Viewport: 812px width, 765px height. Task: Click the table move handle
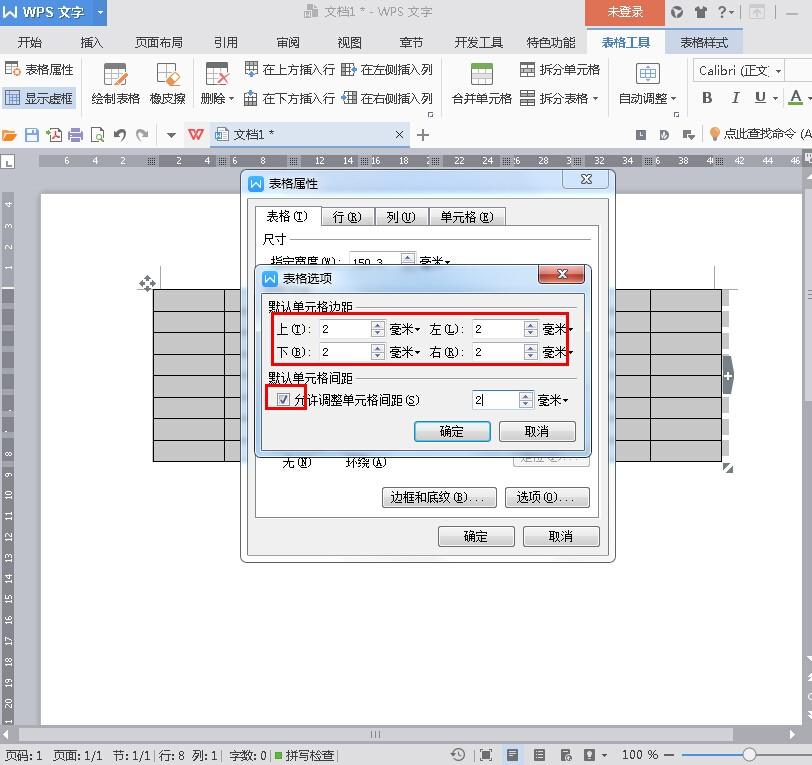point(147,283)
